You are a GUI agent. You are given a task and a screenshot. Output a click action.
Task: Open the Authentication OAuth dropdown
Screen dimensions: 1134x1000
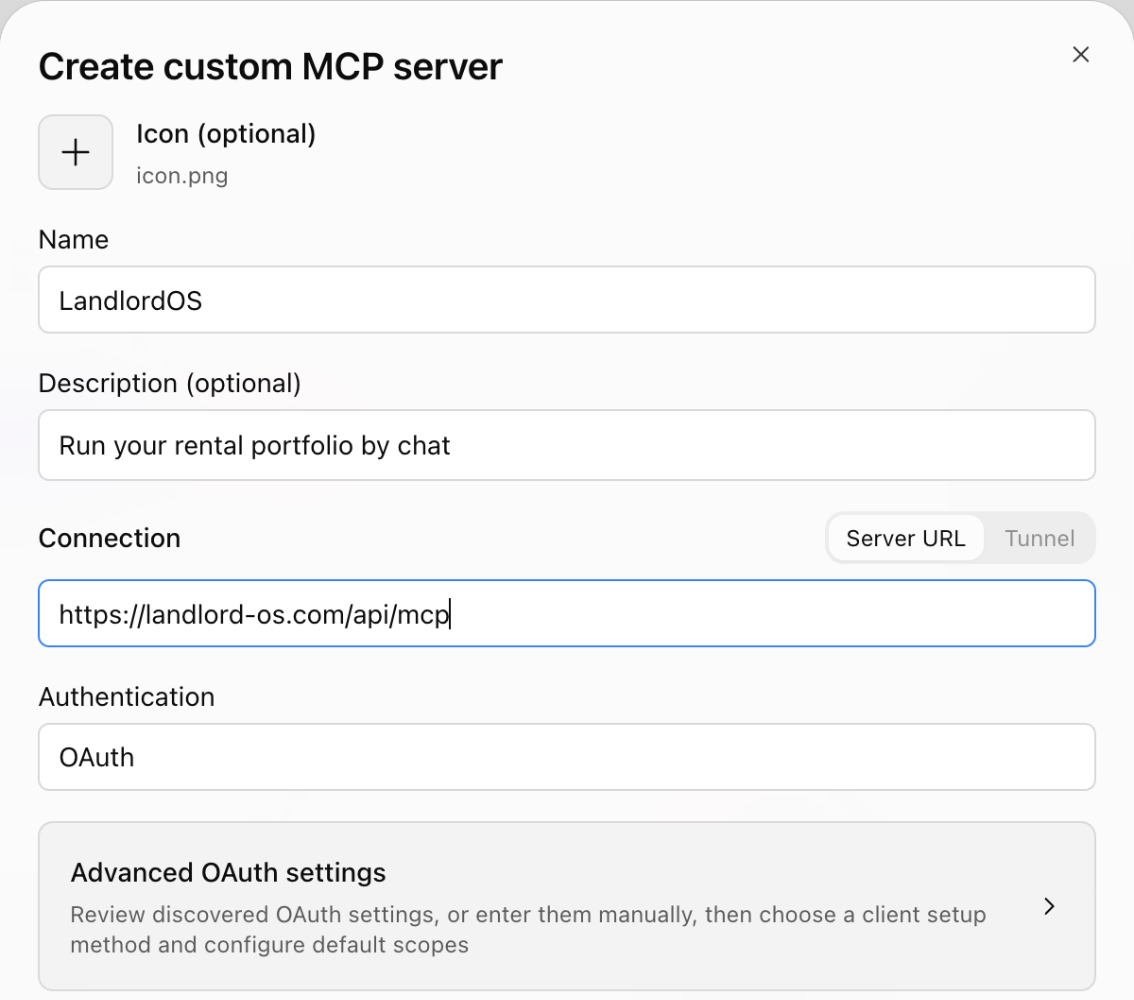tap(566, 757)
